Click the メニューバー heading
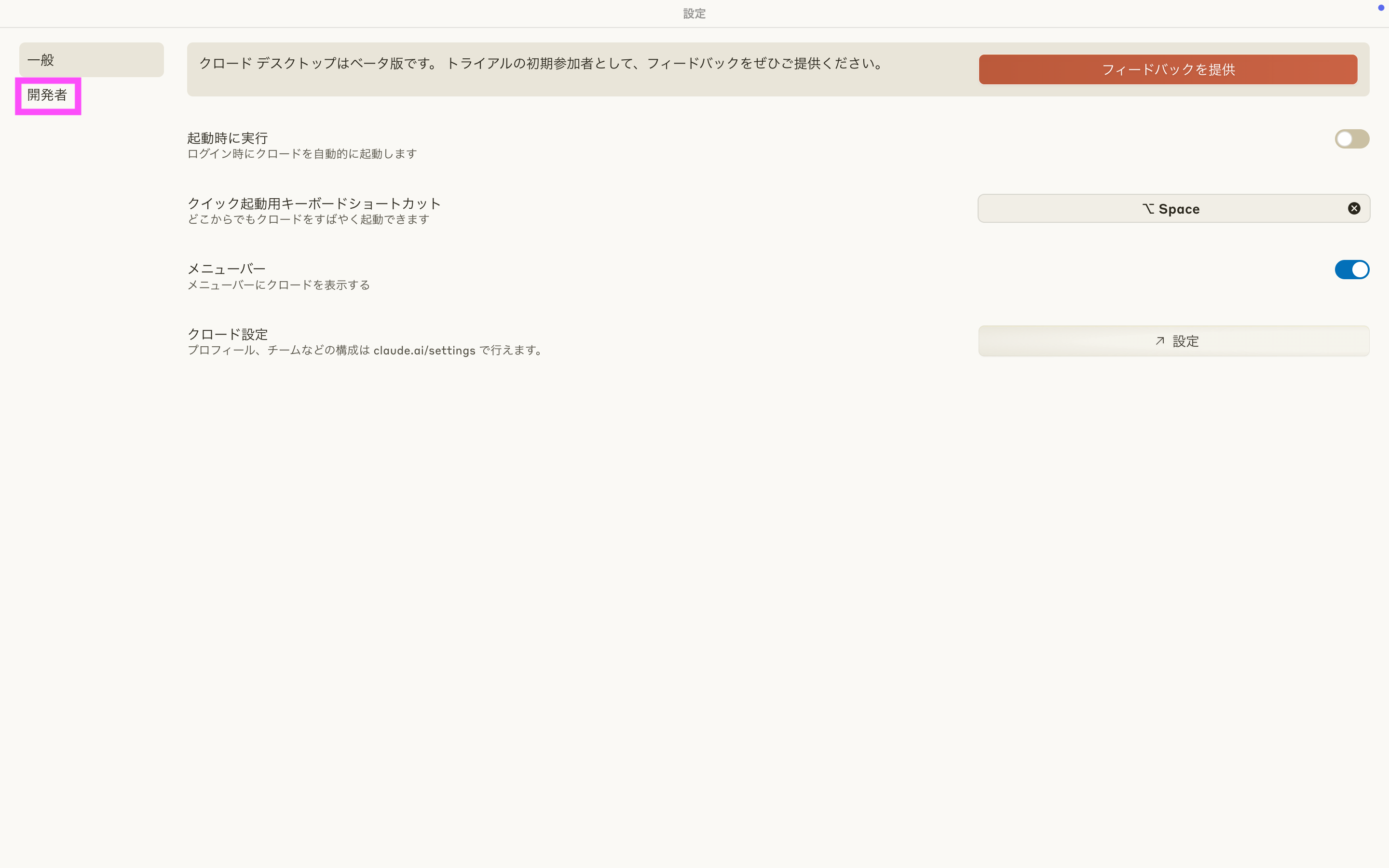Viewport: 1389px width, 868px height. (x=227, y=269)
